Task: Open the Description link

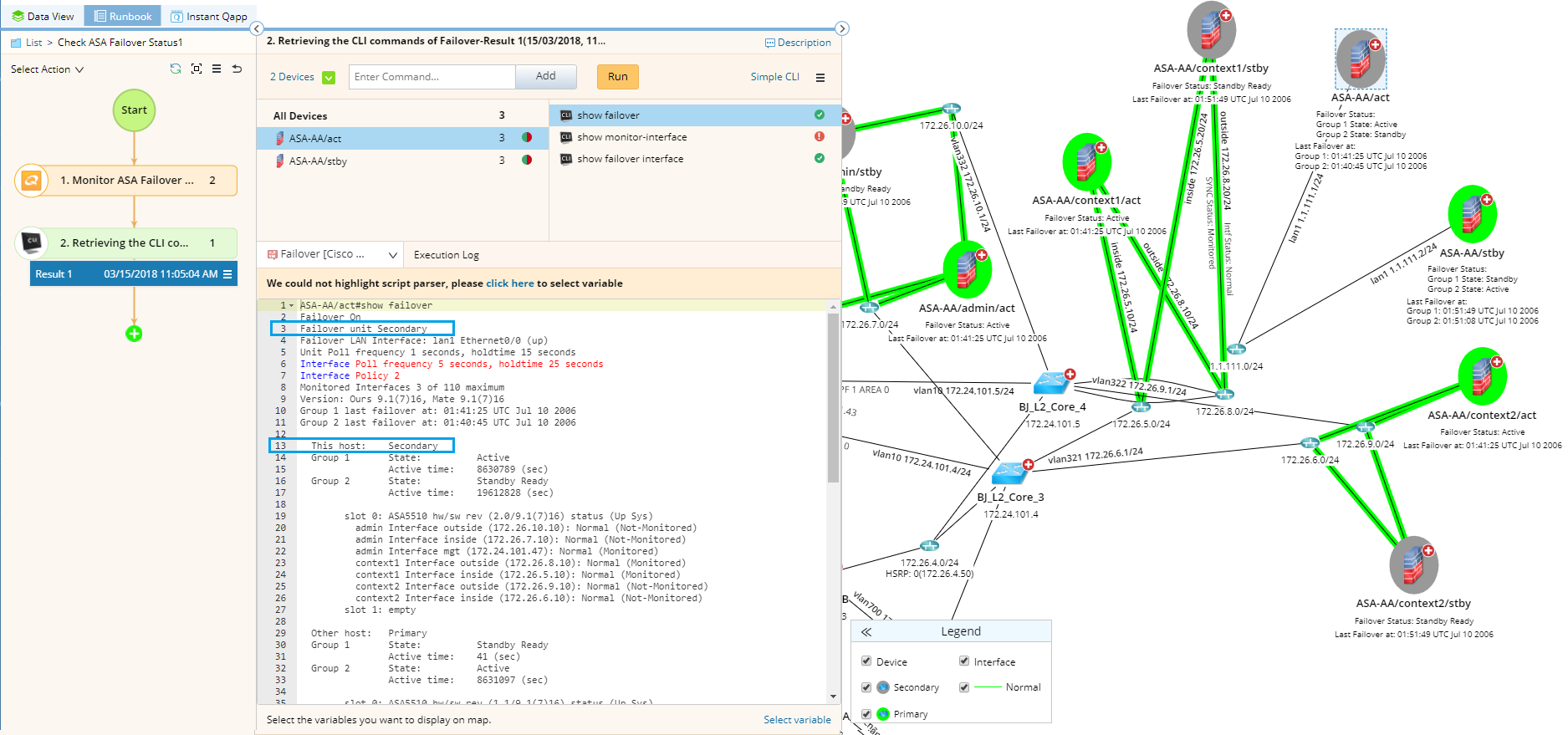Action: tap(798, 43)
